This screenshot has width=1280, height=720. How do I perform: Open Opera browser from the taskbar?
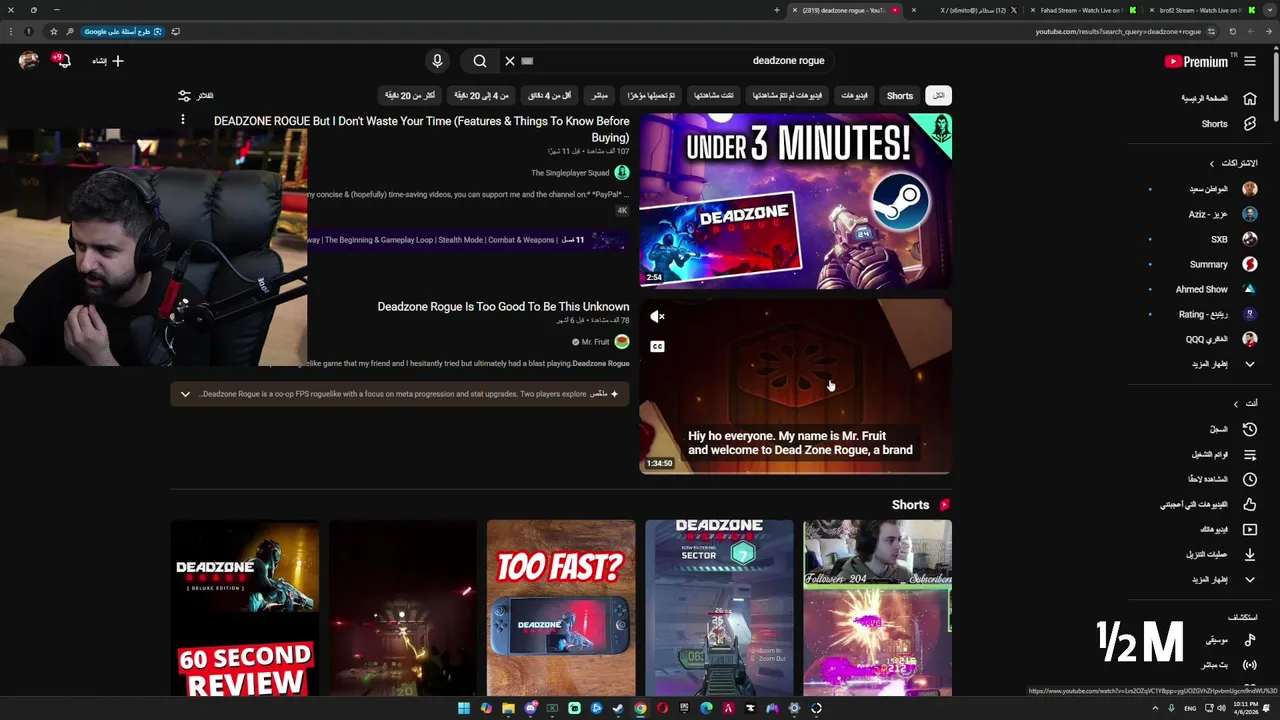[662, 709]
